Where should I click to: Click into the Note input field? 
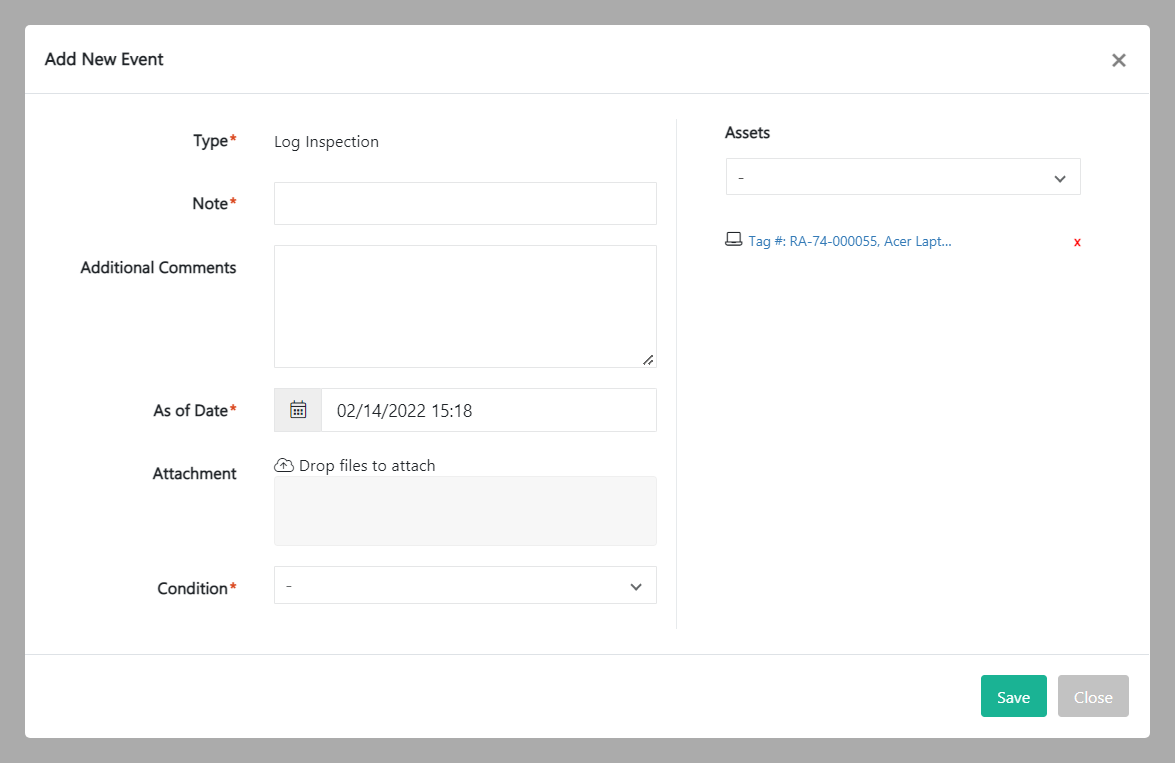point(465,203)
